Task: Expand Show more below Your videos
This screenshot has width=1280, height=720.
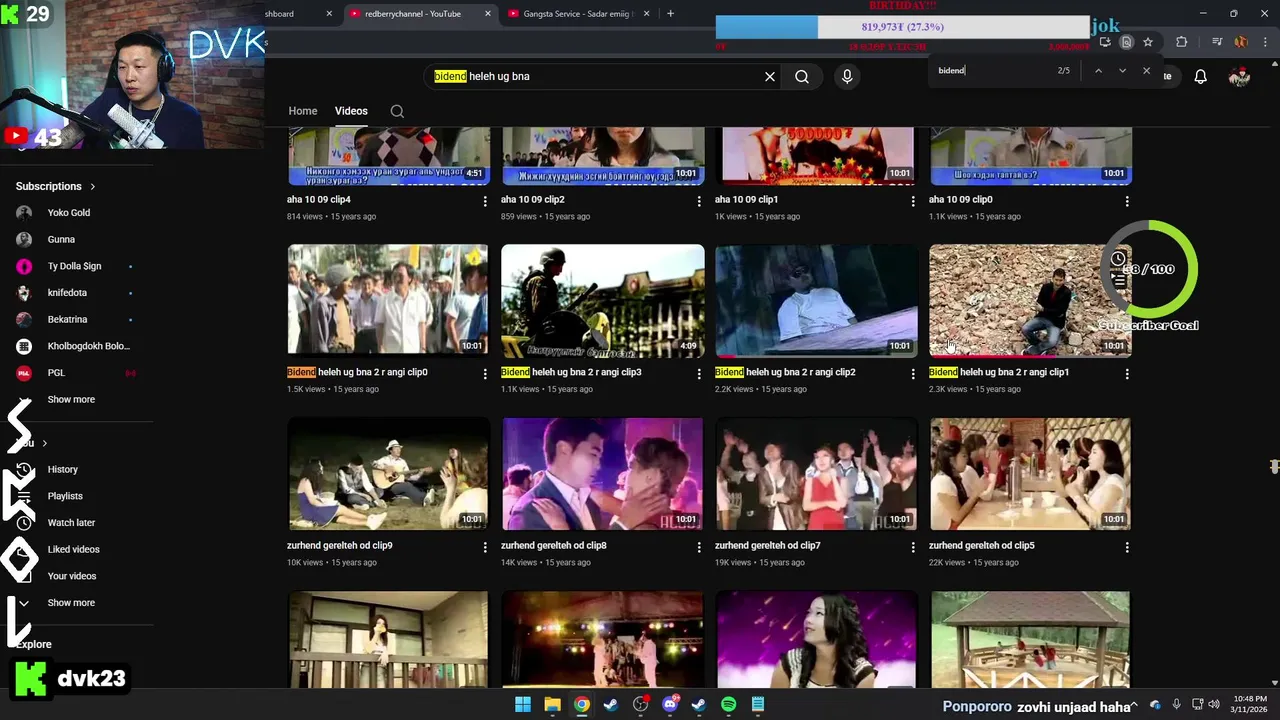Action: tap(71, 603)
